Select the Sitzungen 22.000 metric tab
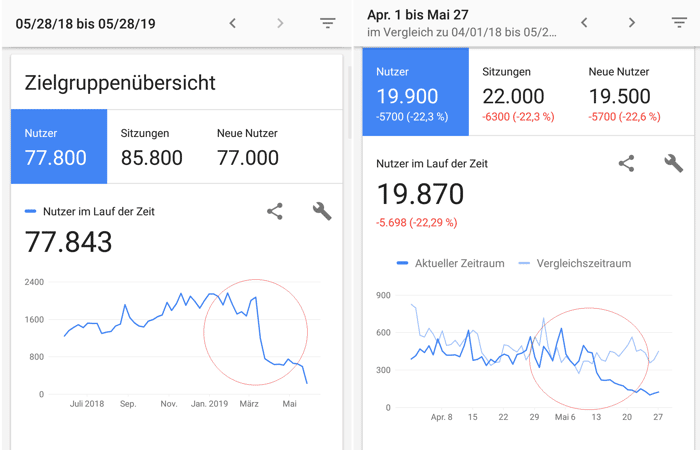This screenshot has height=450, width=700. coord(518,92)
